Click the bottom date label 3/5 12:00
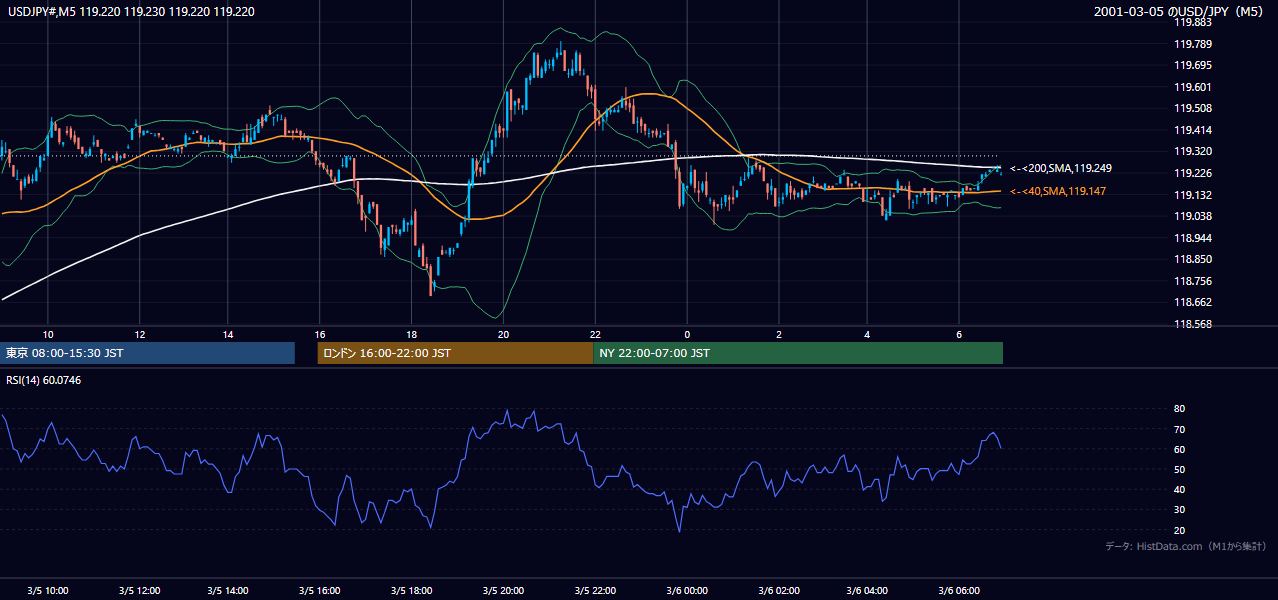The image size is (1278, 600). click(x=139, y=591)
